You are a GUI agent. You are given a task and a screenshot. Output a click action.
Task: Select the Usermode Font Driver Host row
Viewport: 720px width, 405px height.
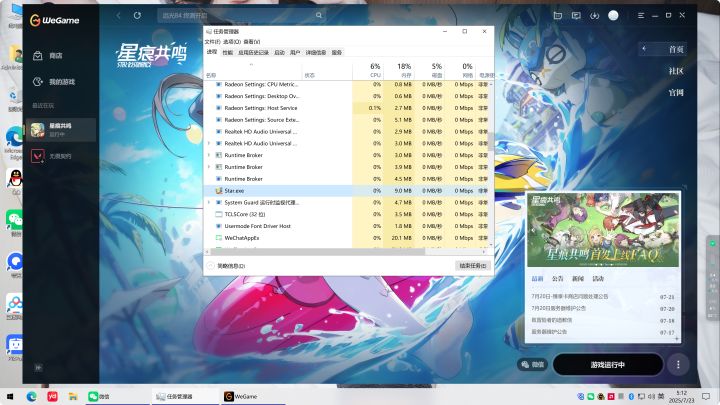point(348,226)
